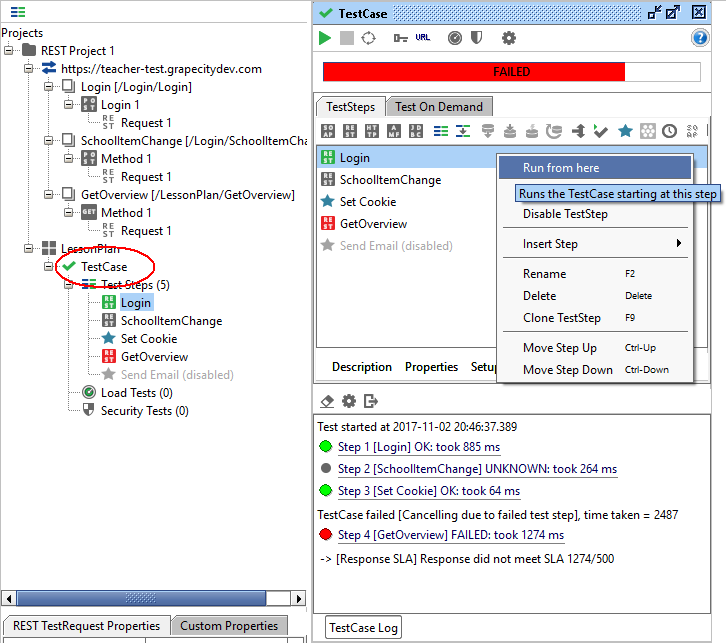
Task: Open credentials key icon in TestCase toolbar
Action: (x=401, y=38)
